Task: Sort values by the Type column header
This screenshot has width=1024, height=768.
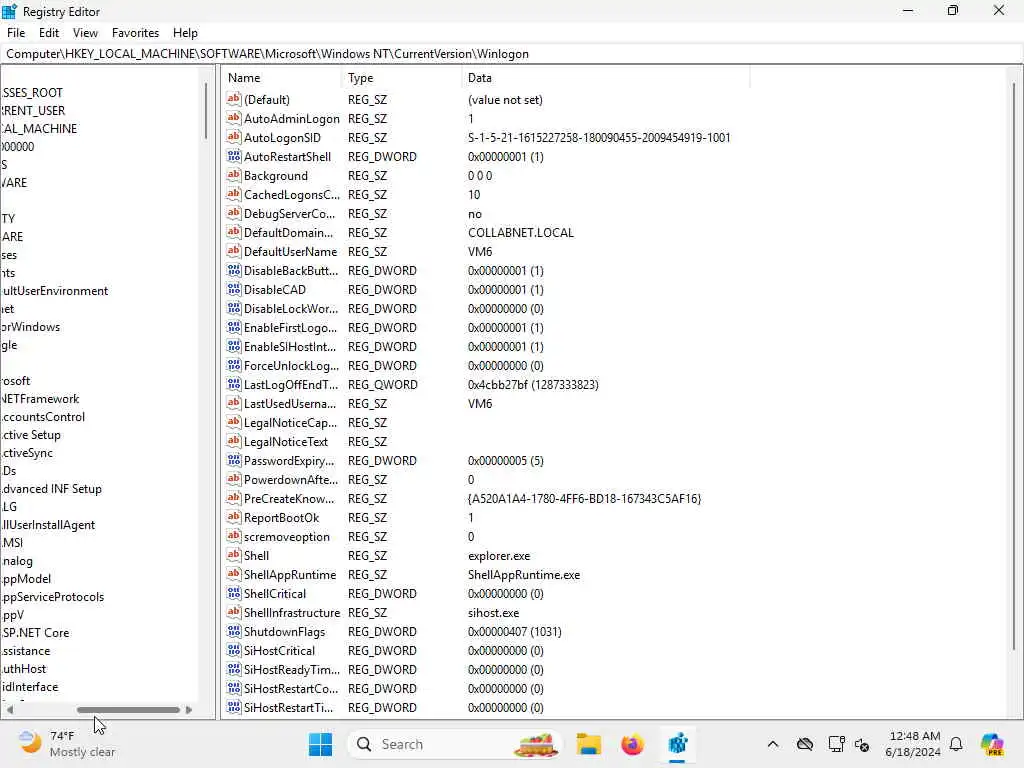Action: [x=402, y=78]
